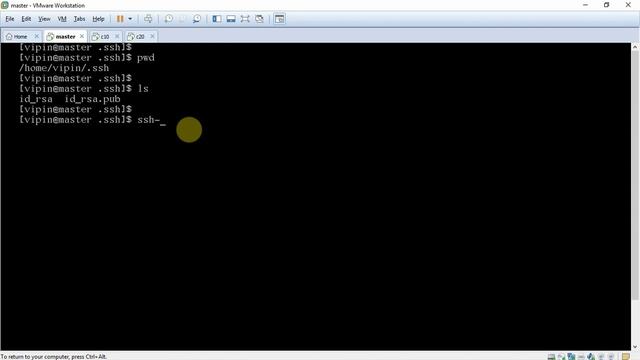Viewport: 640px width, 360px height.
Task: Click the 'ls' command text
Action: point(143,89)
